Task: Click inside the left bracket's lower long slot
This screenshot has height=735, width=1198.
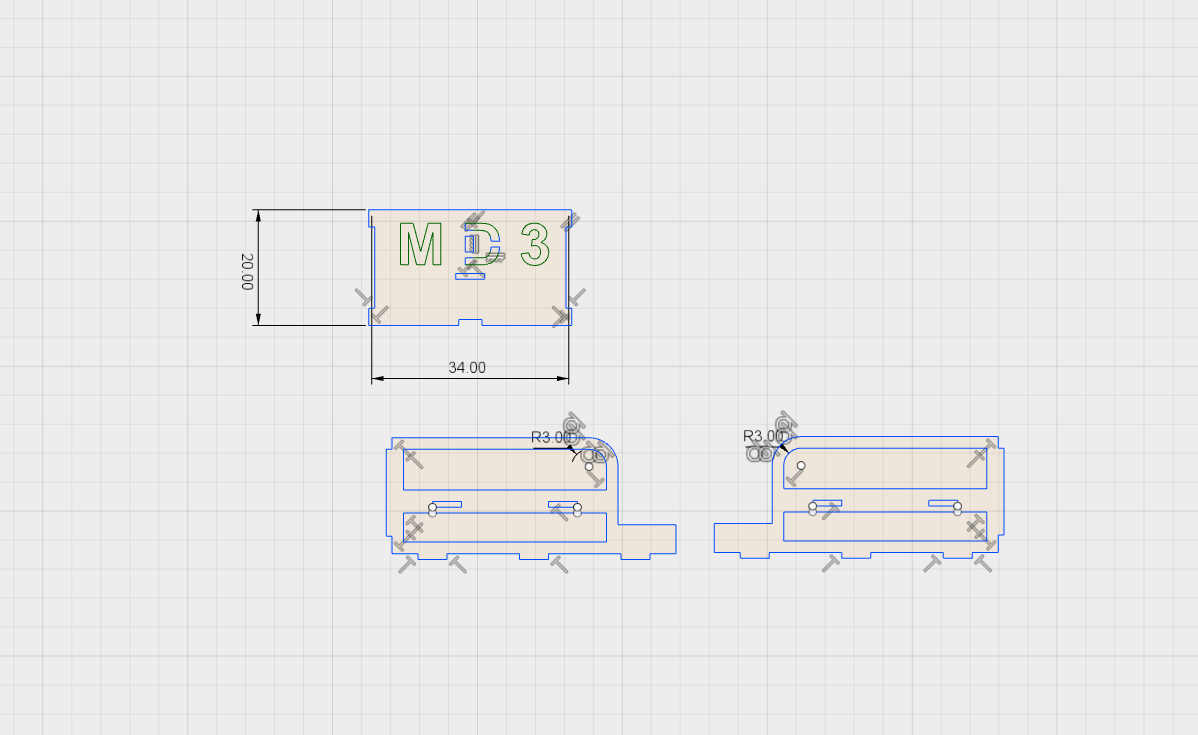Action: pos(505,527)
